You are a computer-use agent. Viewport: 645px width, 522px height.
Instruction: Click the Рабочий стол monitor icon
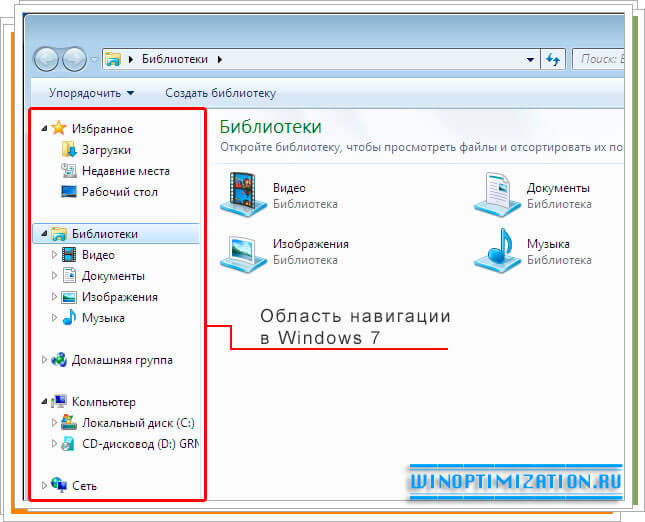click(69, 191)
